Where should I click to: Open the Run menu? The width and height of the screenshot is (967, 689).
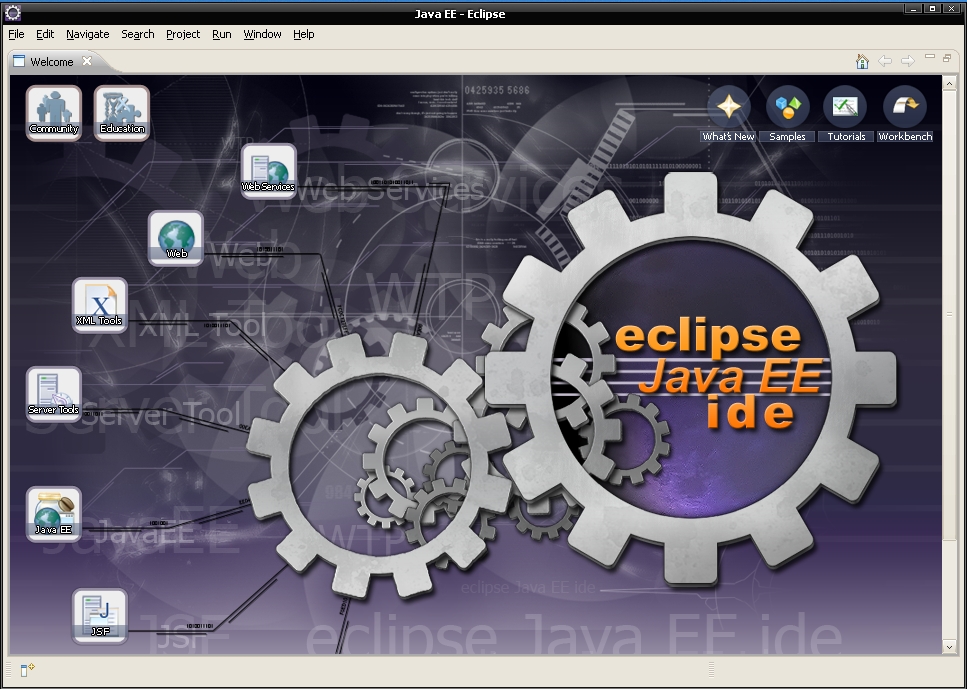[x=221, y=34]
